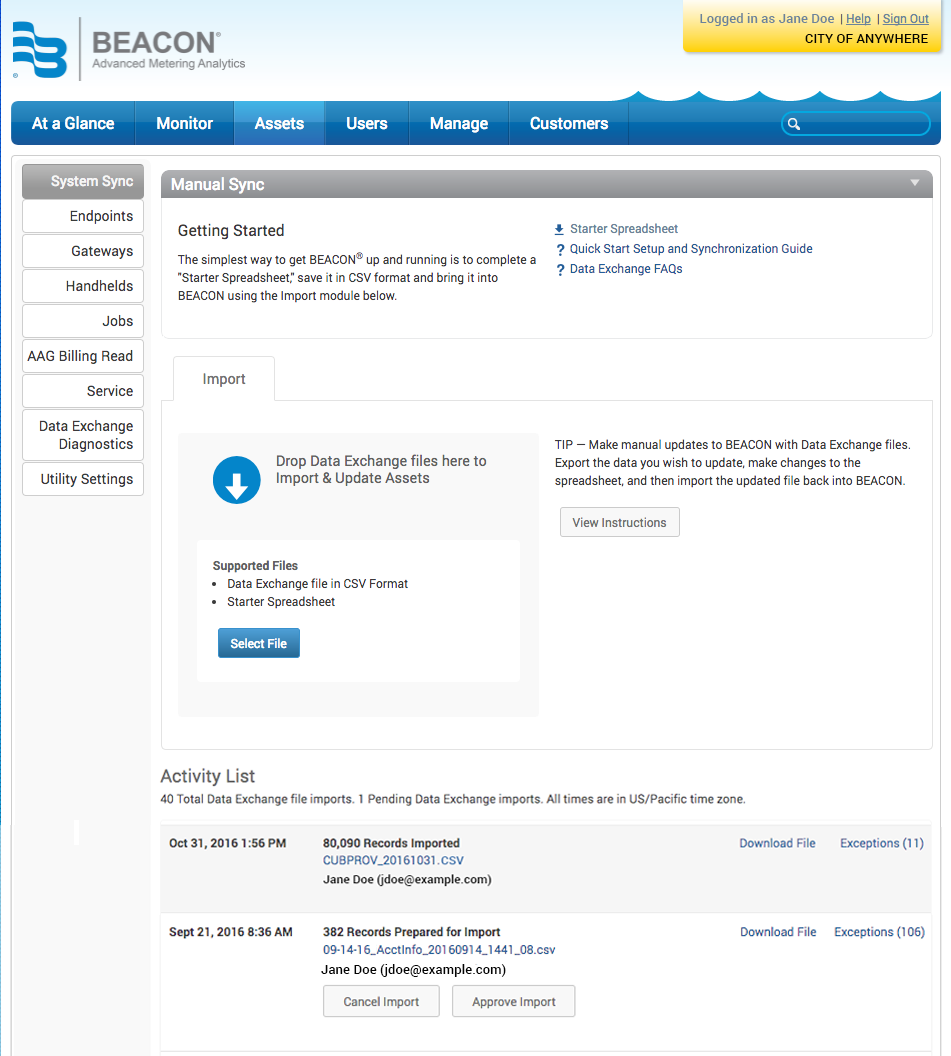The image size is (951, 1056).
Task: Collapse the Manual Sync panel
Action: [914, 184]
